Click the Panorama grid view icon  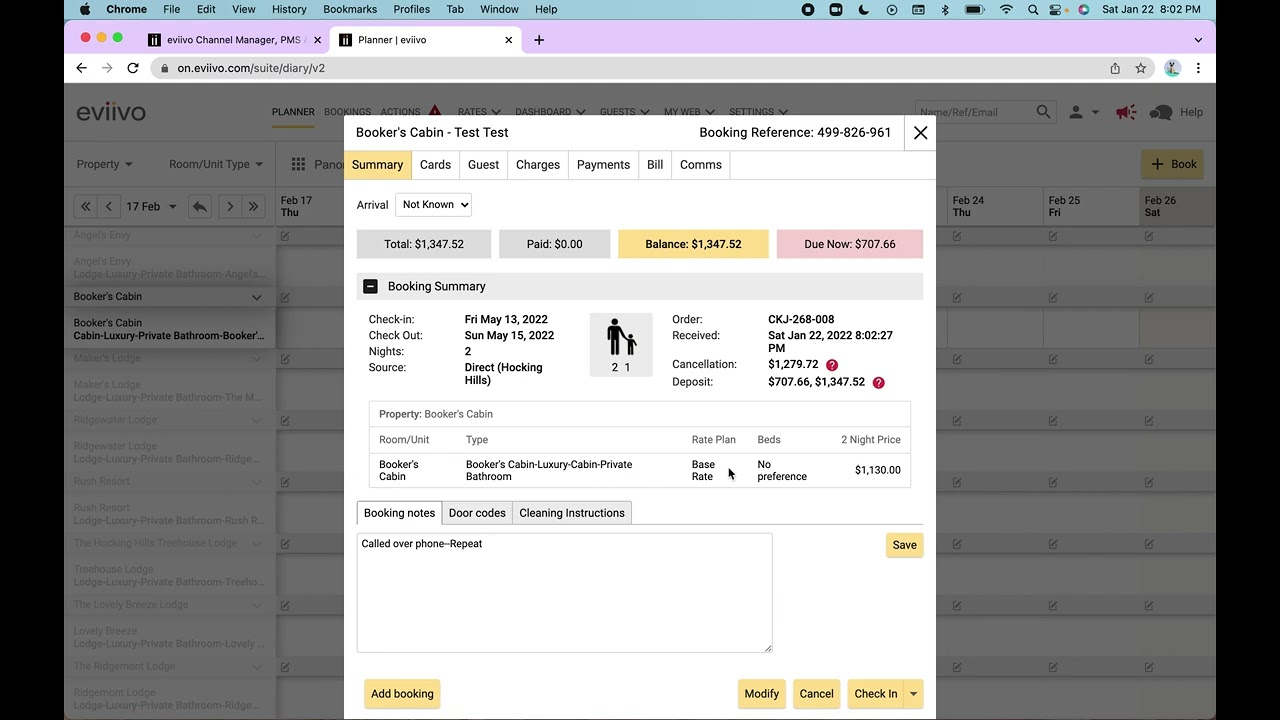[298, 164]
